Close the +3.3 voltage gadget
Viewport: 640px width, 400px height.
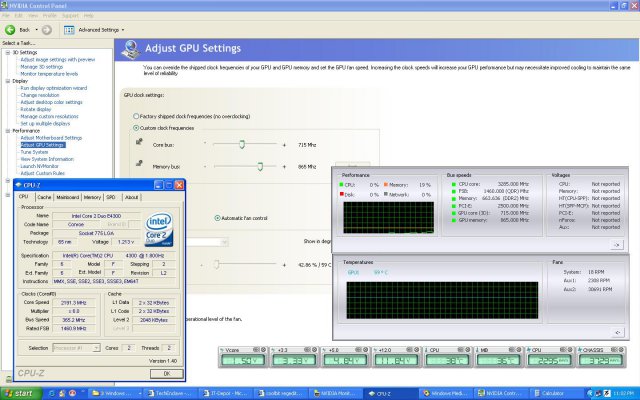click(x=314, y=350)
